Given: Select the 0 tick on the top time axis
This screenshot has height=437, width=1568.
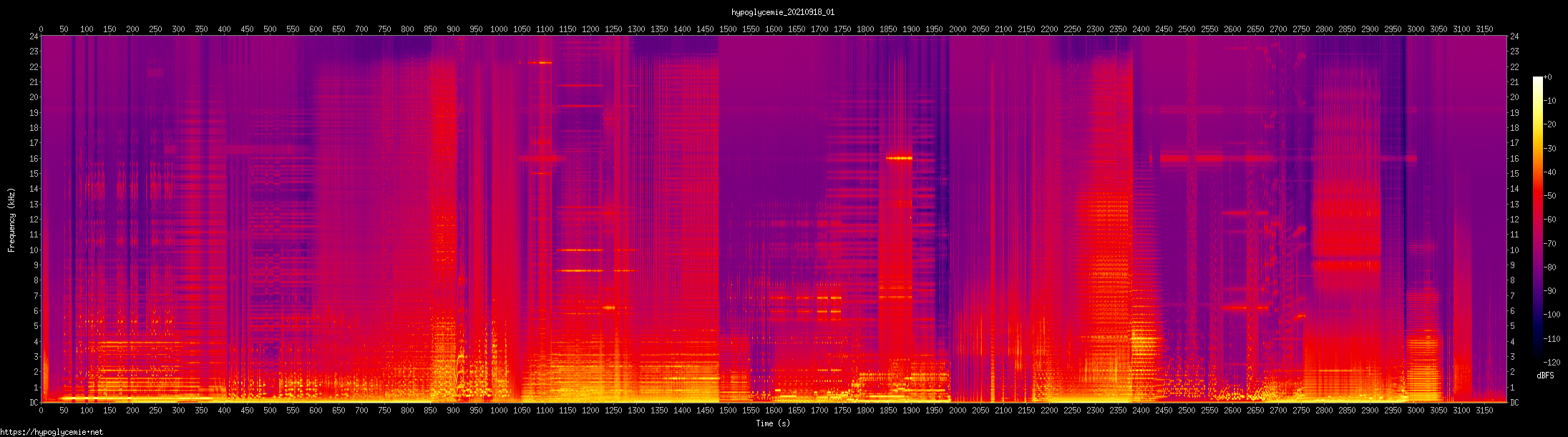Looking at the screenshot, I should 41,29.
